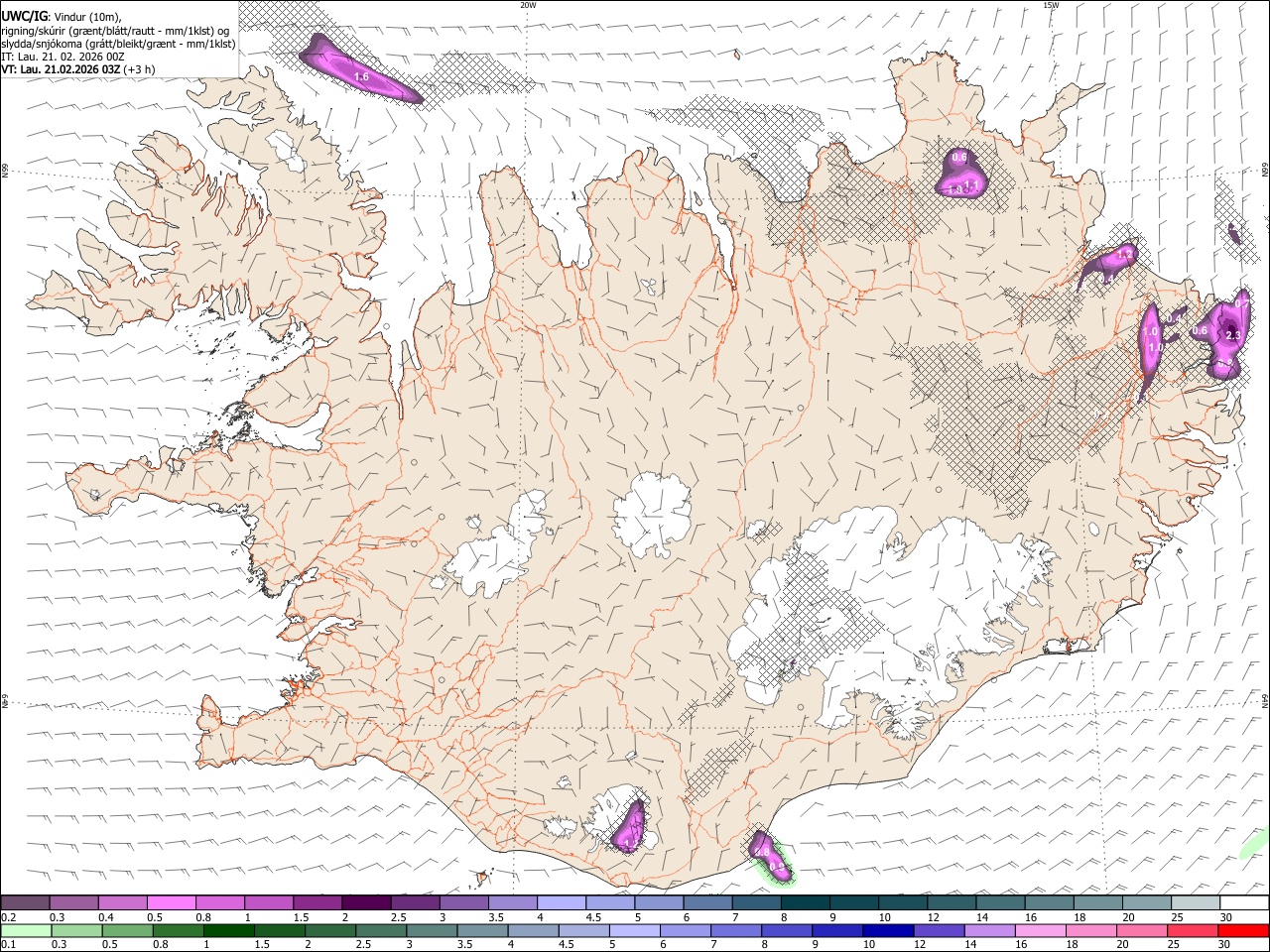Click the 'rigning/skúrir' legend description line
The image size is (1270, 952).
[x=117, y=30]
